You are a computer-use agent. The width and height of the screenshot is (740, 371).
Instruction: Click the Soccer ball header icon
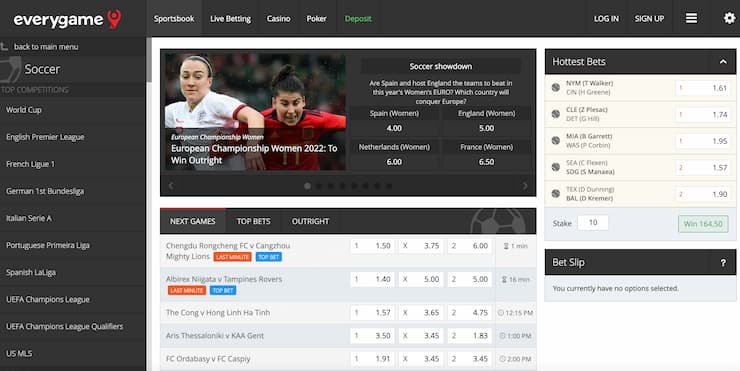tap(10, 69)
